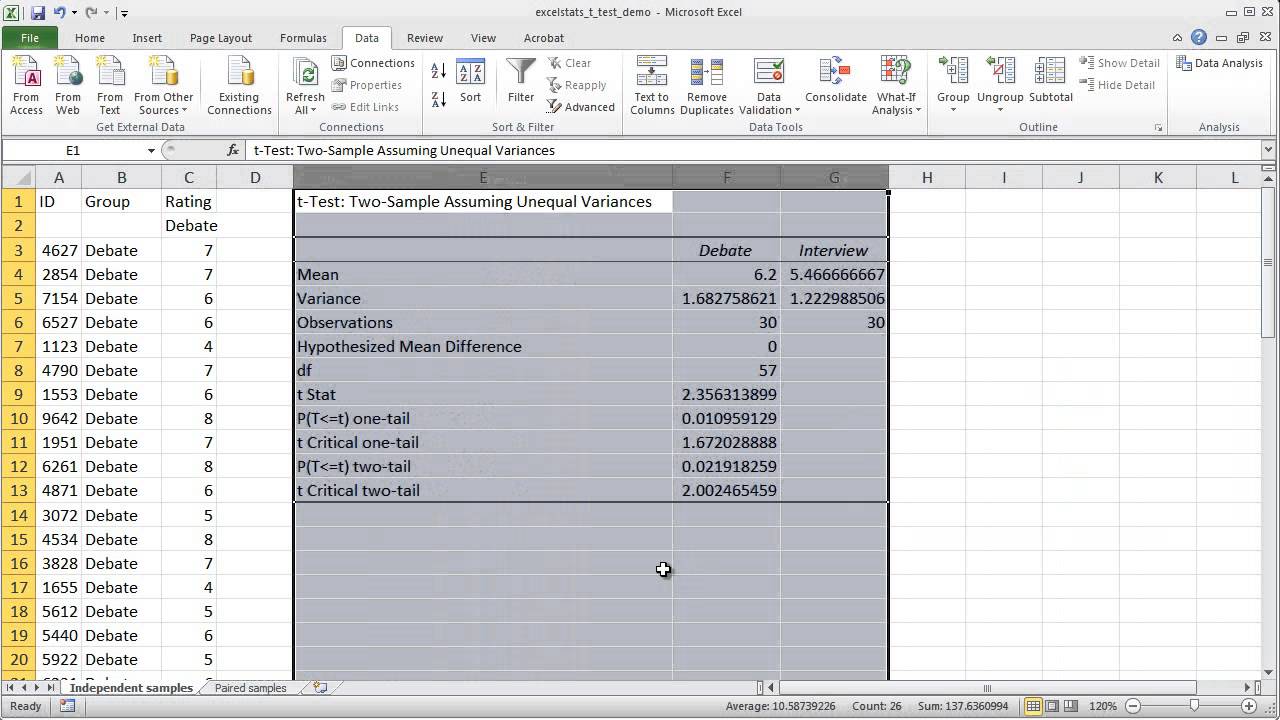This screenshot has width=1280, height=720.
Task: Expand the formula bar
Action: [x=1269, y=150]
